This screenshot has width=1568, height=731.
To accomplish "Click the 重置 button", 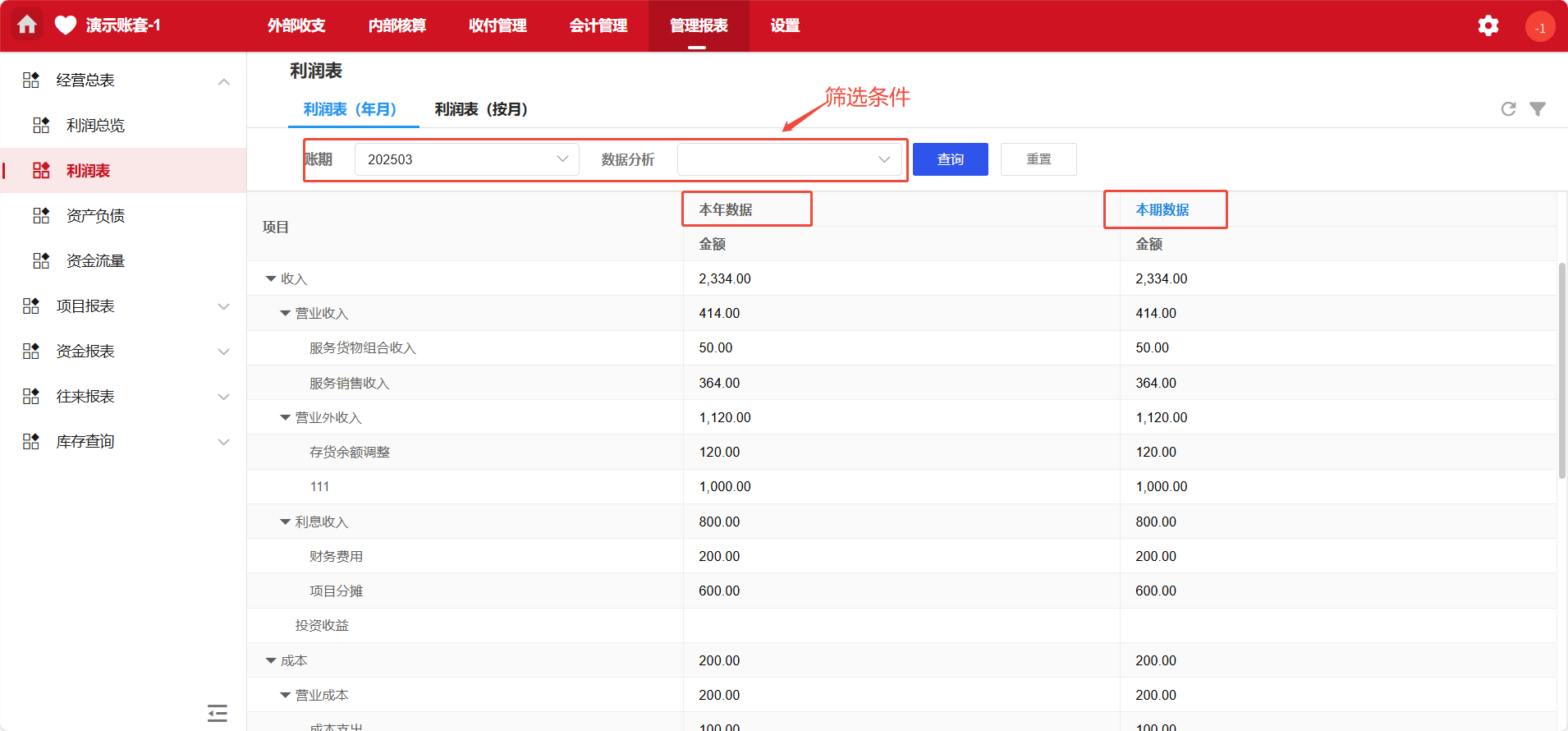I will 1038,159.
